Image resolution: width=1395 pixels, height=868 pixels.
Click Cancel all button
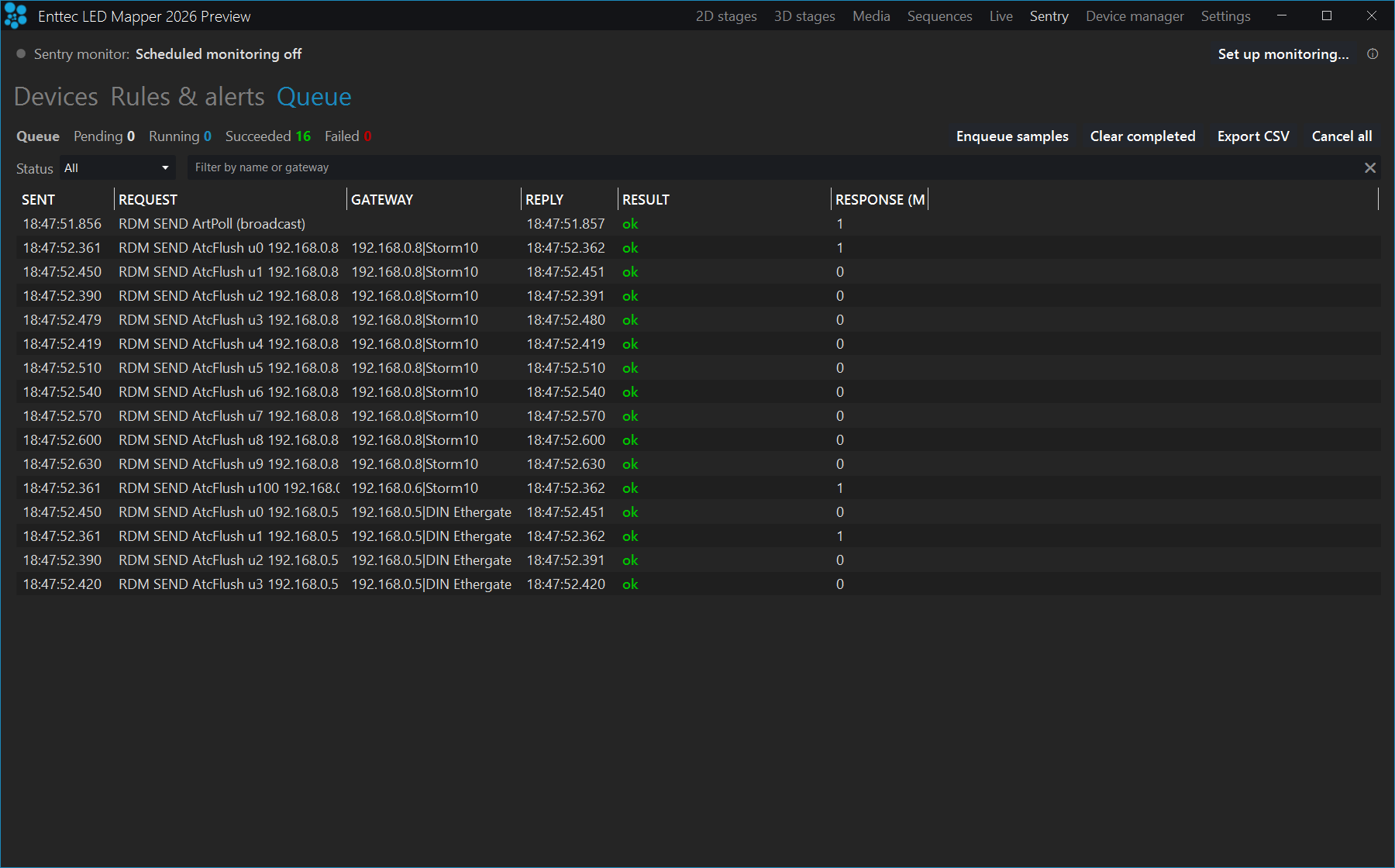coord(1342,136)
